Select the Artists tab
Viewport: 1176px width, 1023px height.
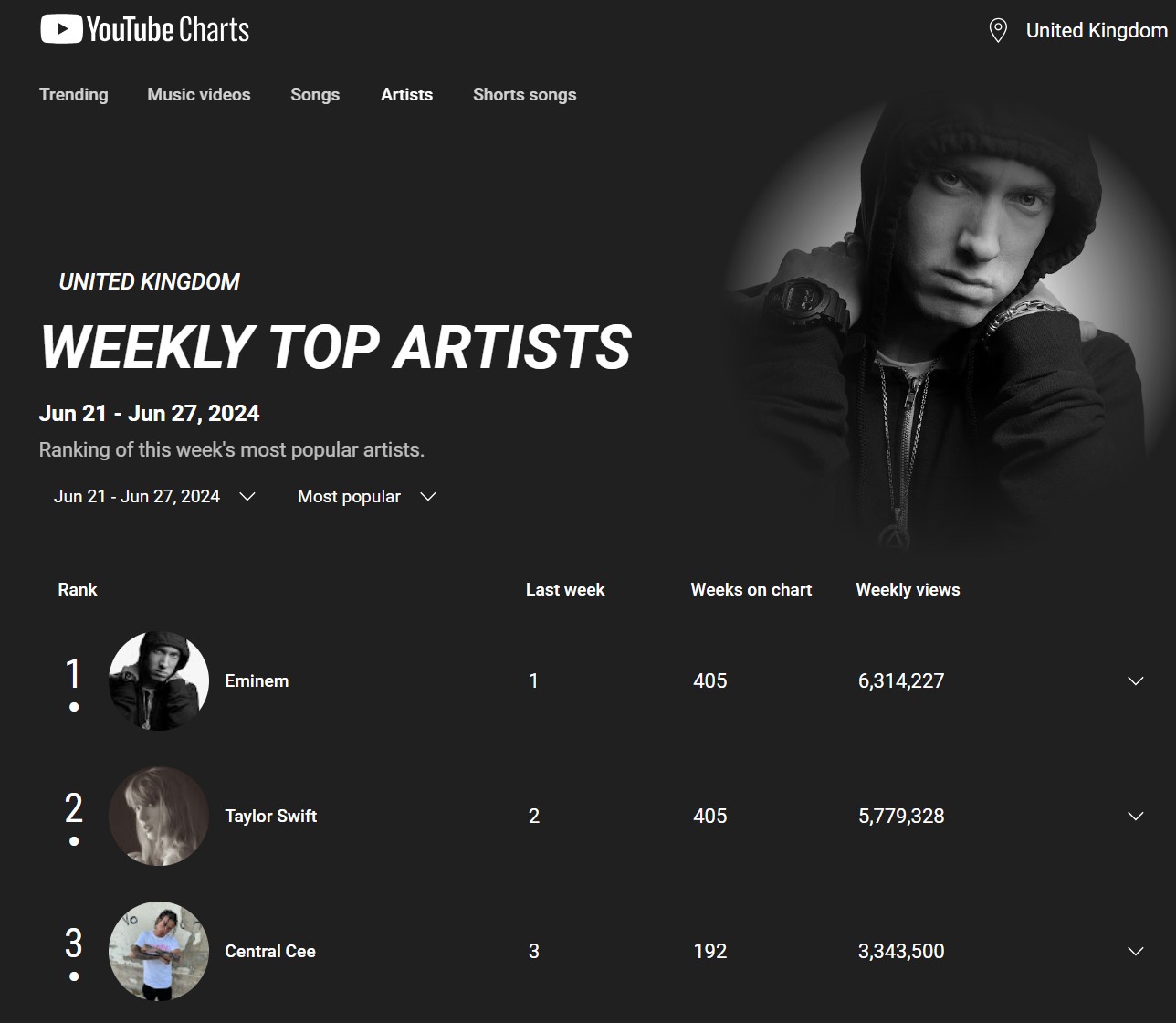pos(406,94)
